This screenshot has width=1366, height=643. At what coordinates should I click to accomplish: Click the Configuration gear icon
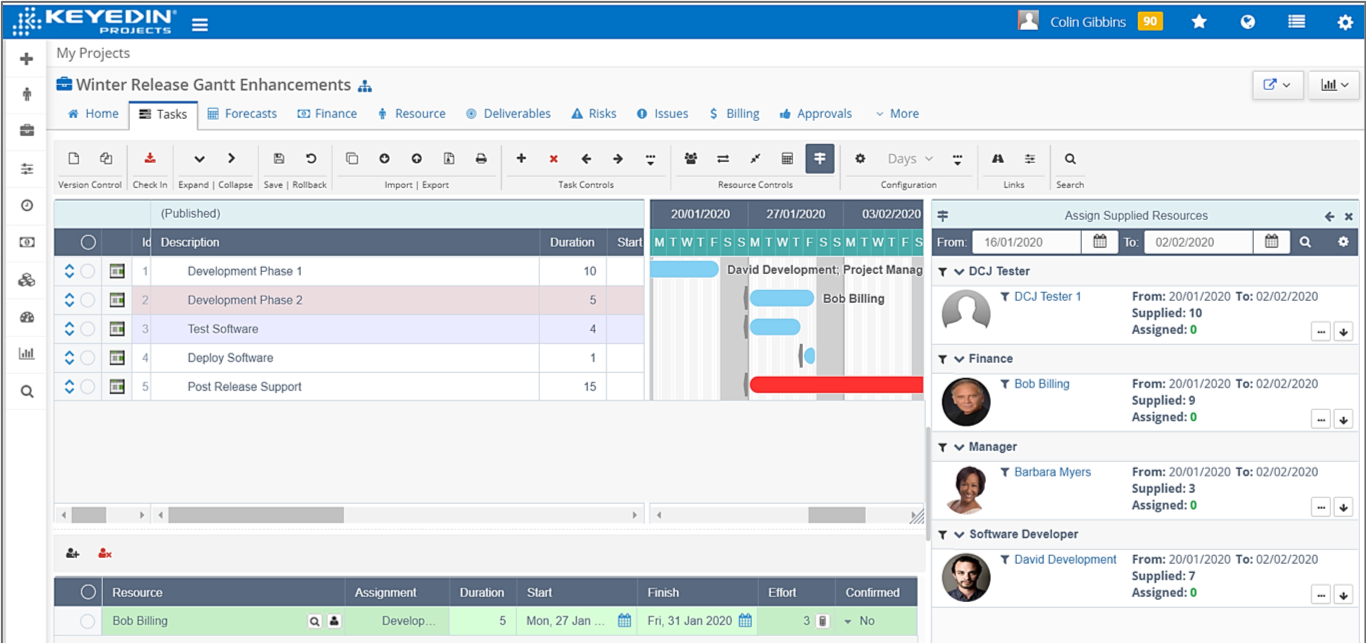860,158
